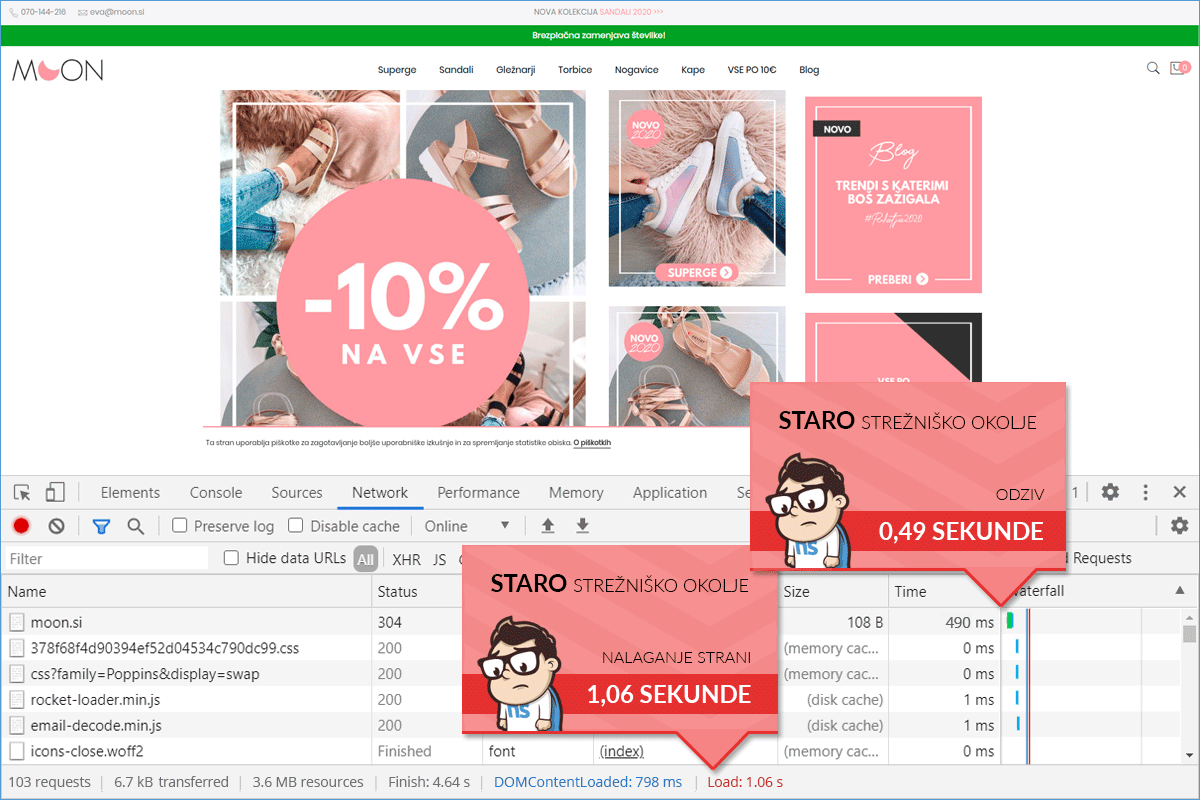Open the shopping cart icon
Viewport: 1200px width, 800px height.
pyautogui.click(x=1180, y=69)
